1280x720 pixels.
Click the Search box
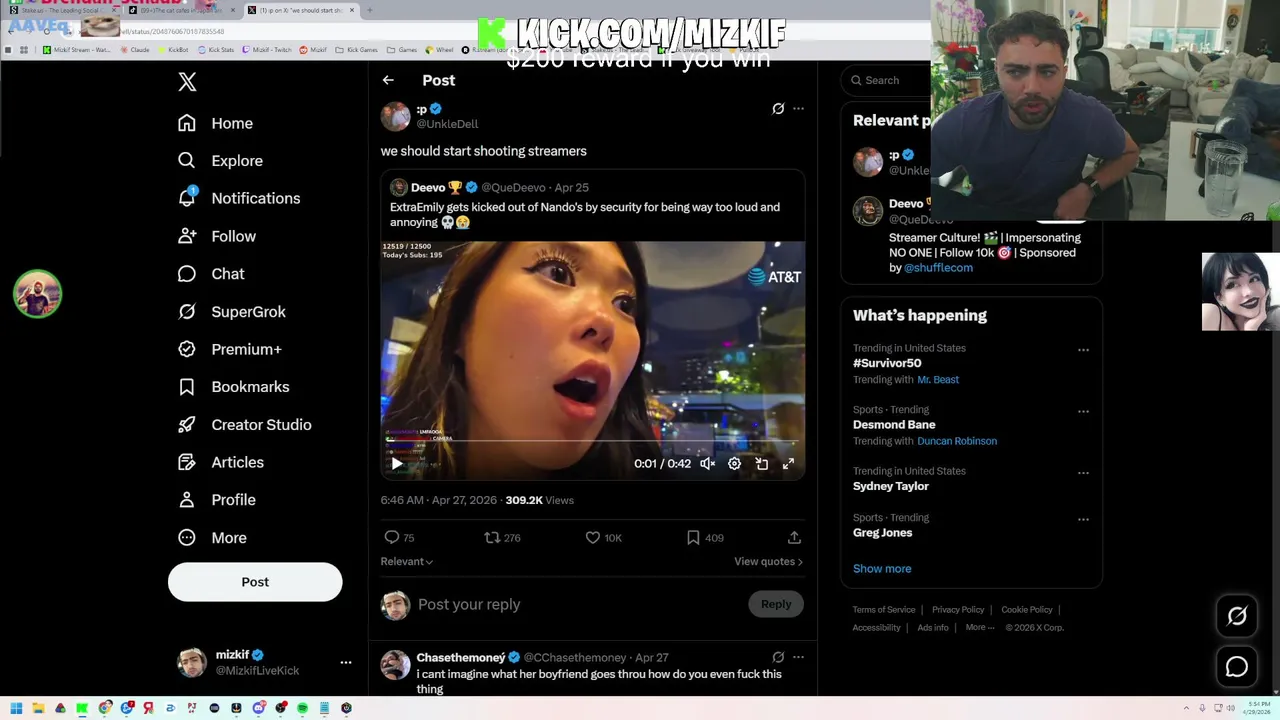[888, 80]
